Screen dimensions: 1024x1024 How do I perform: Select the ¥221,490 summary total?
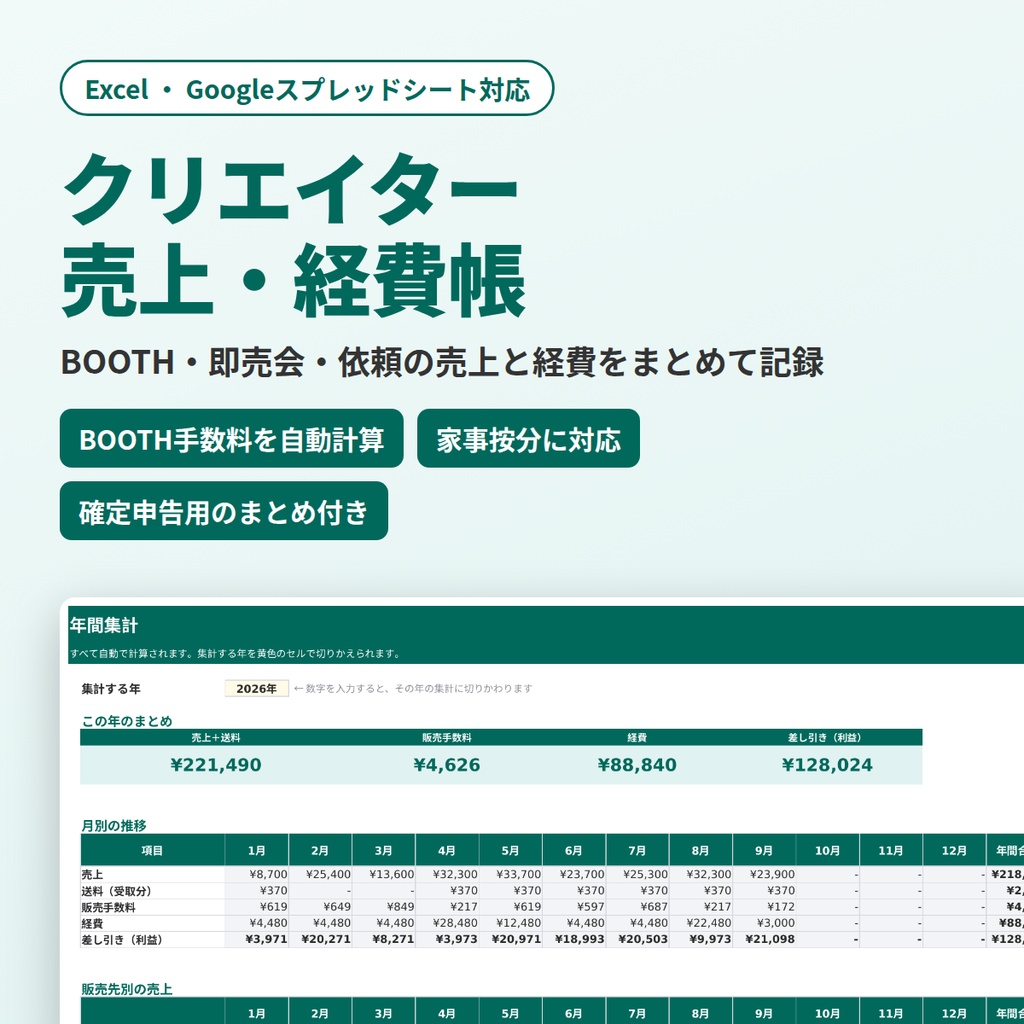pyautogui.click(x=216, y=765)
